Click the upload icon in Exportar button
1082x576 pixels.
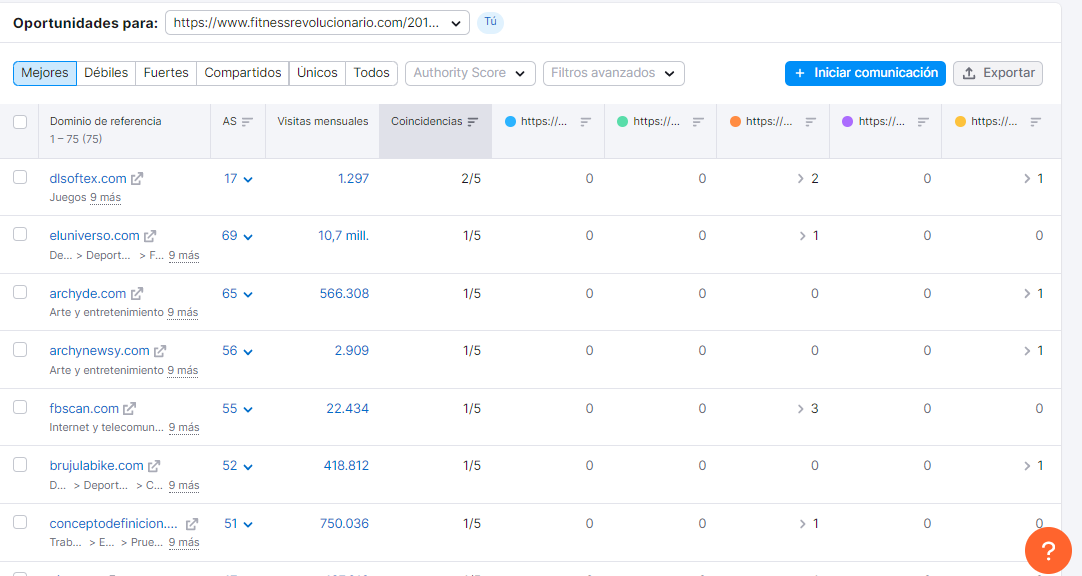pyautogui.click(x=969, y=73)
